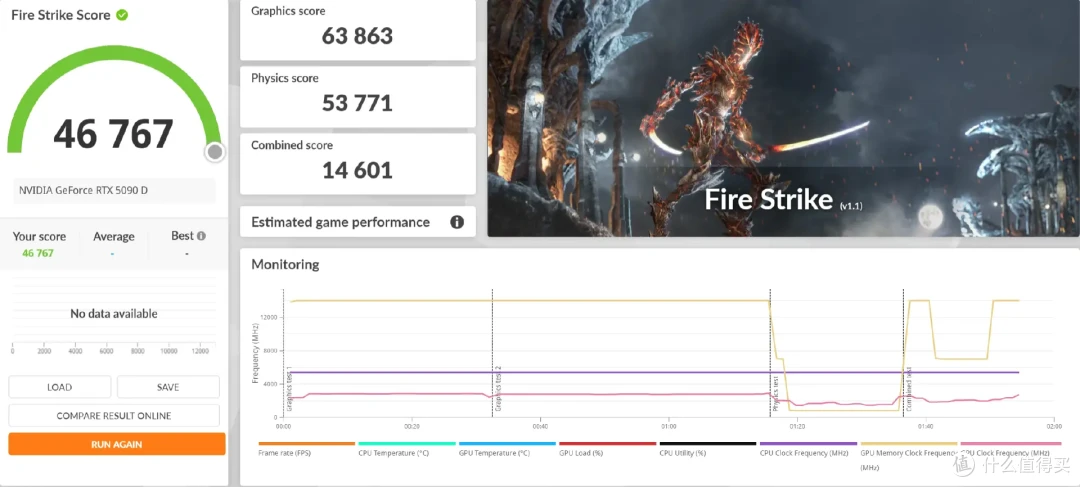The image size is (1080, 487).
Task: Click the No data available message
Action: tap(114, 313)
